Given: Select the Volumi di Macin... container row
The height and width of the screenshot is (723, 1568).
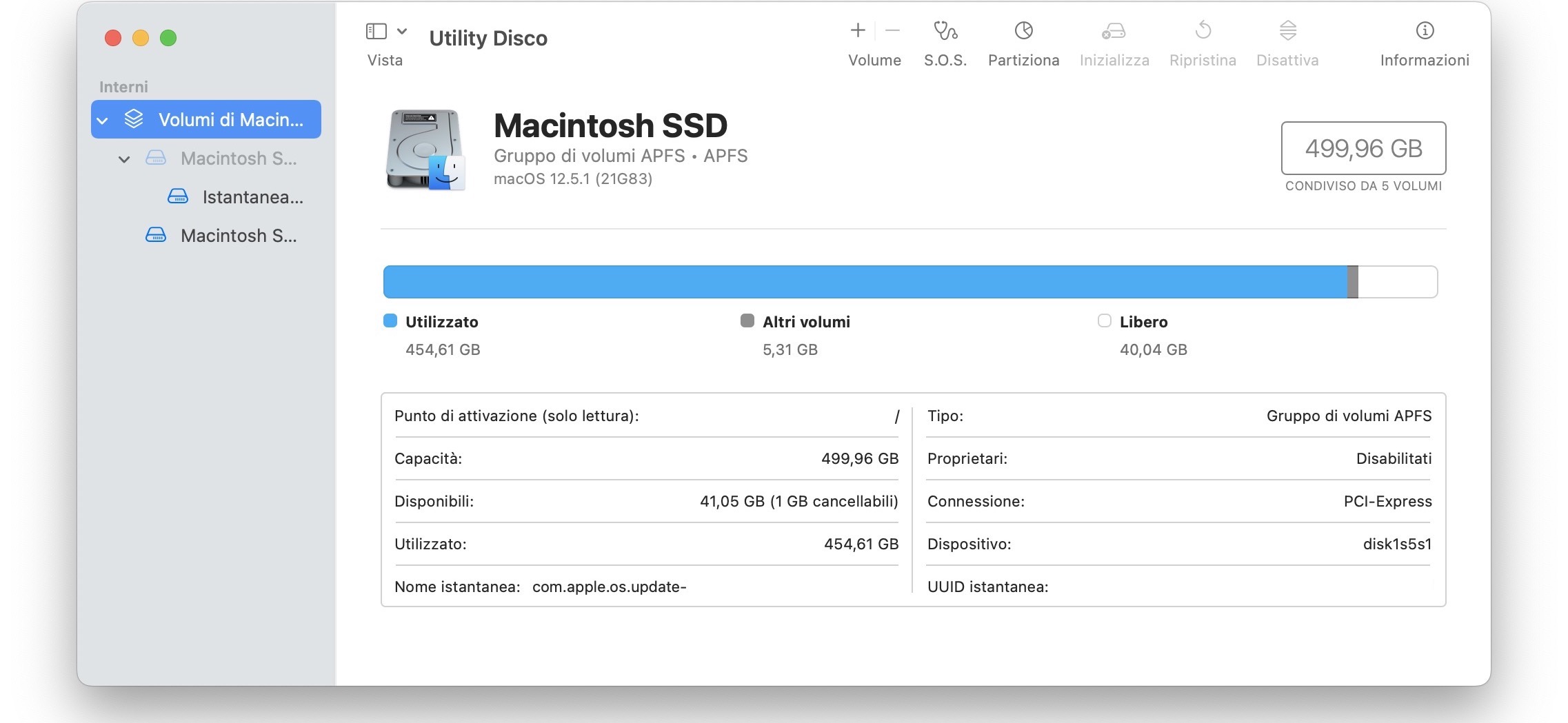Looking at the screenshot, I should (x=230, y=120).
